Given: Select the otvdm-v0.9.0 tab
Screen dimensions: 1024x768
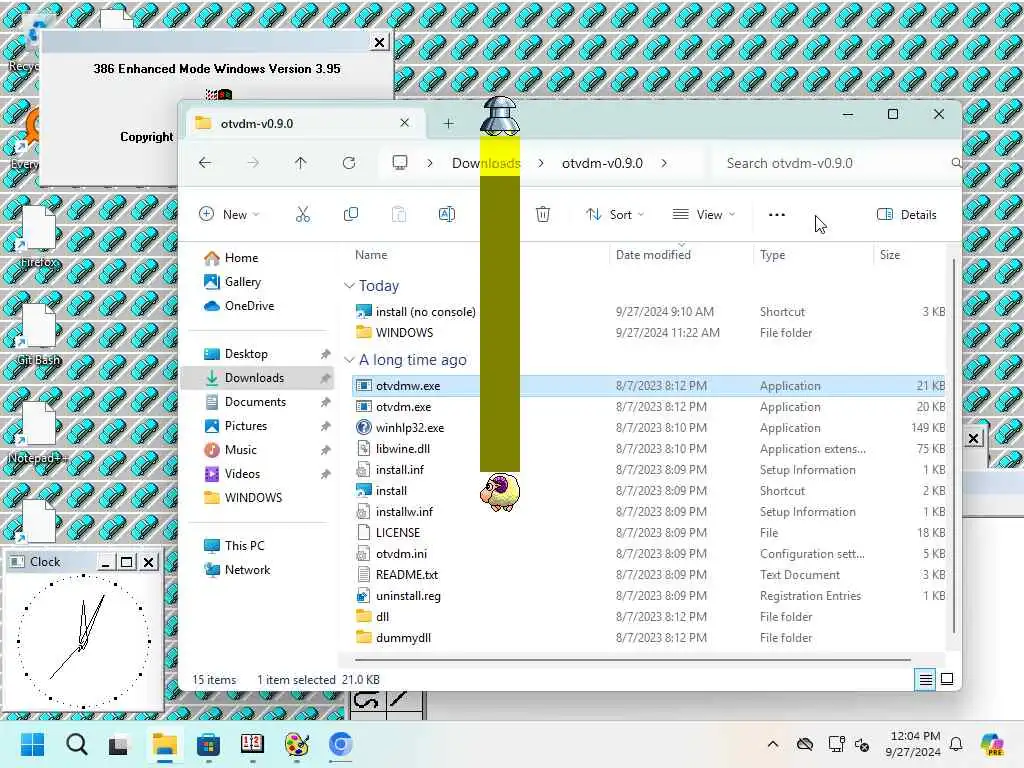Looking at the screenshot, I should point(307,123).
